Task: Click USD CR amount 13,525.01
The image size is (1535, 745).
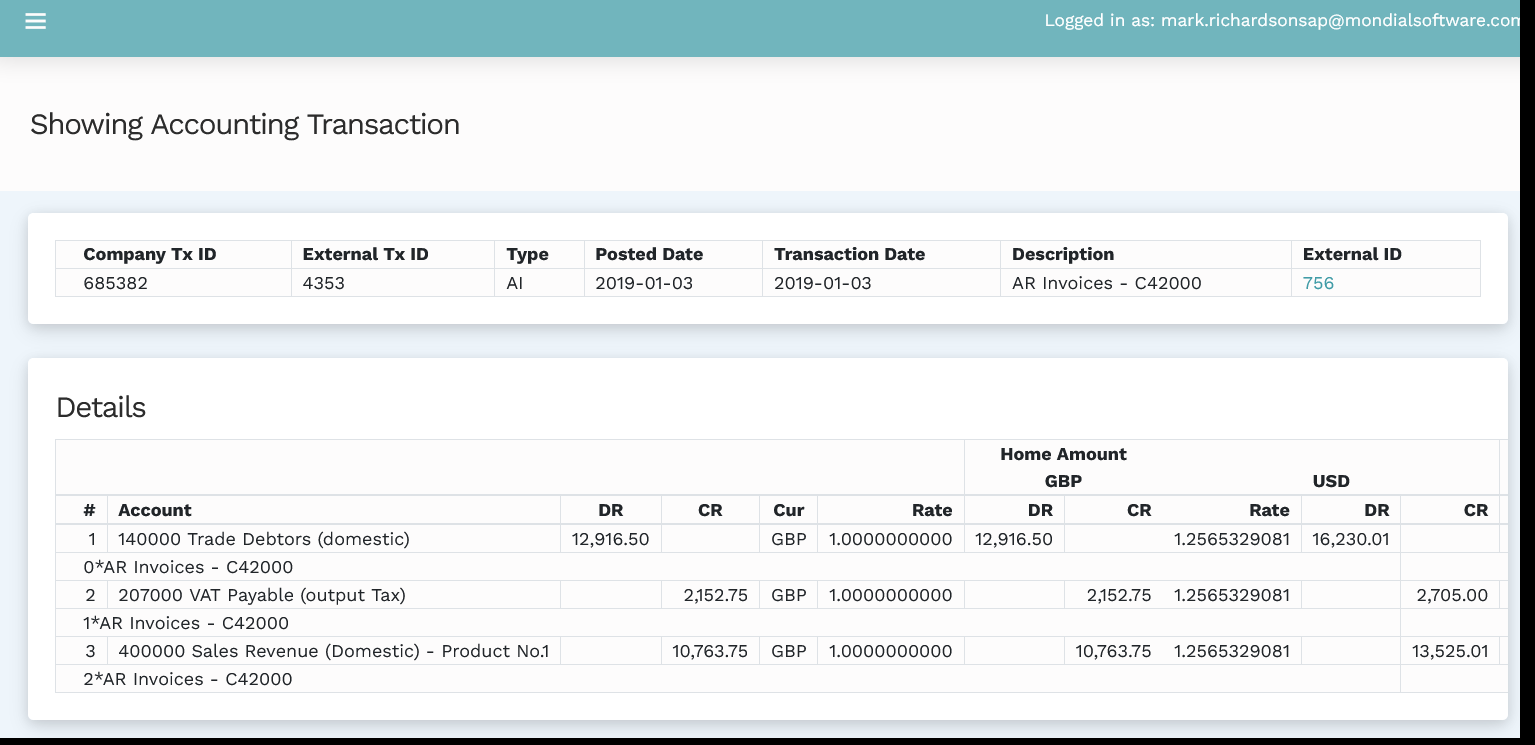Action: point(1450,651)
